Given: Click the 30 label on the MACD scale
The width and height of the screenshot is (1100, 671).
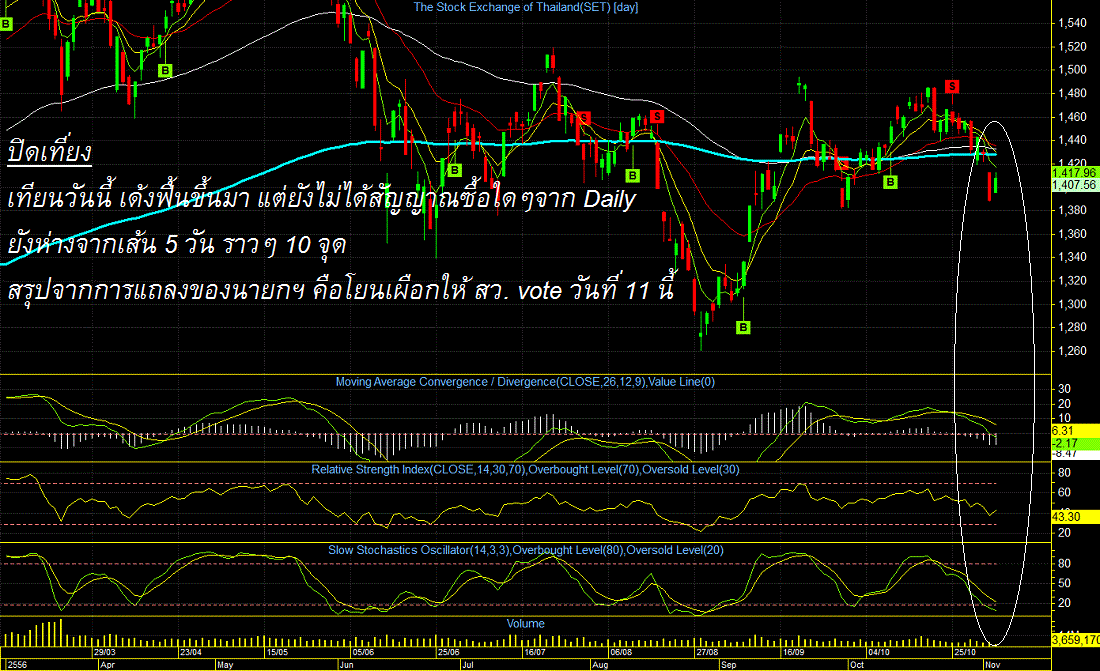Looking at the screenshot, I should coord(1064,389).
